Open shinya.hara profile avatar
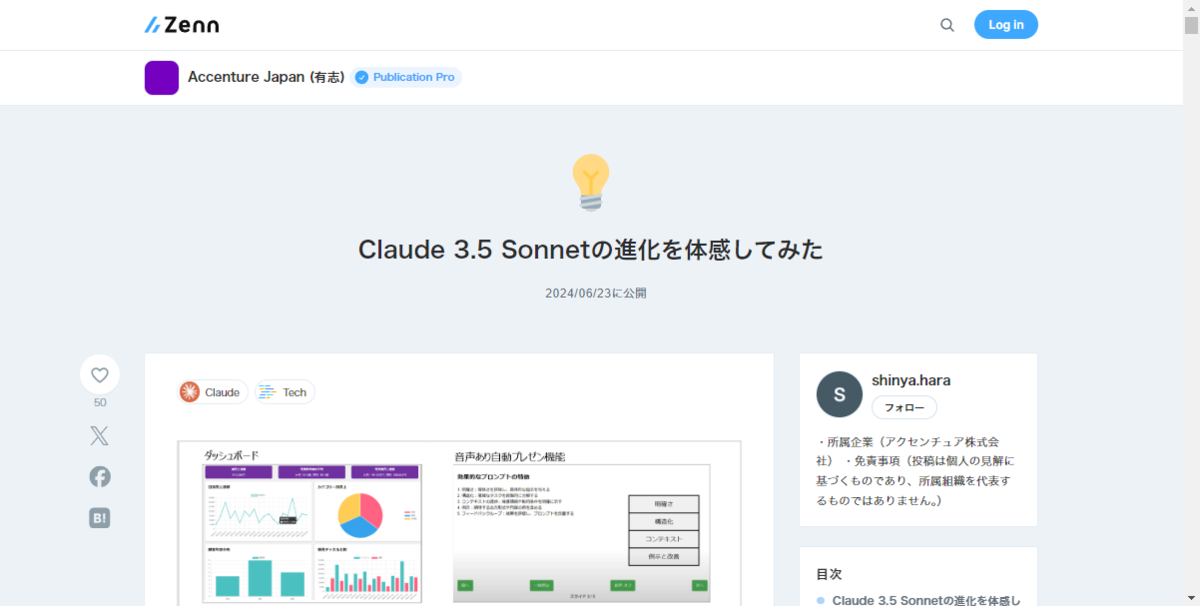 (840, 394)
